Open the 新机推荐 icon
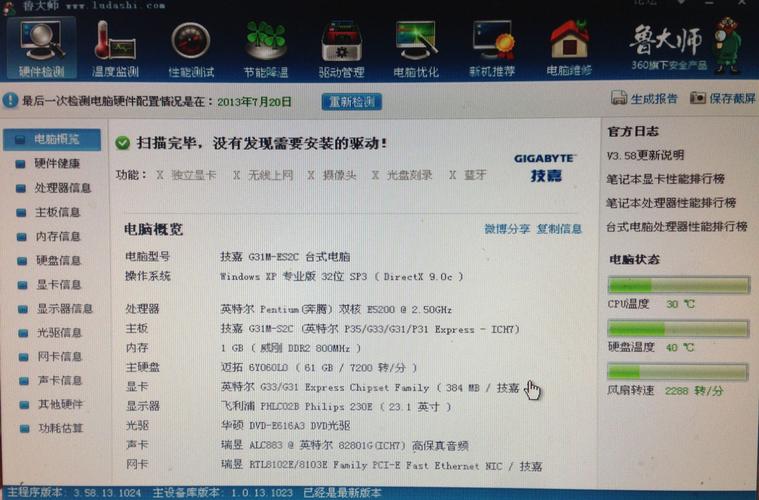Image resolution: width=759 pixels, height=500 pixels. click(x=492, y=49)
